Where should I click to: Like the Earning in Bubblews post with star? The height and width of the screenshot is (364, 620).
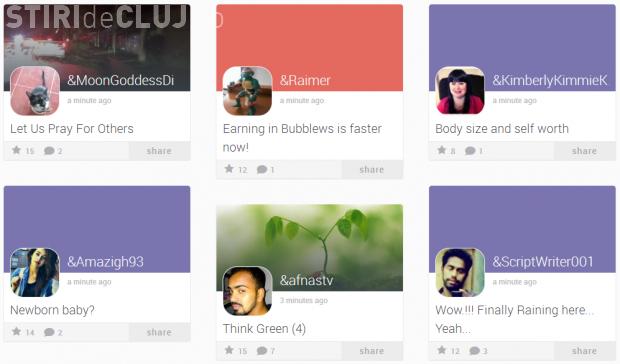229,169
